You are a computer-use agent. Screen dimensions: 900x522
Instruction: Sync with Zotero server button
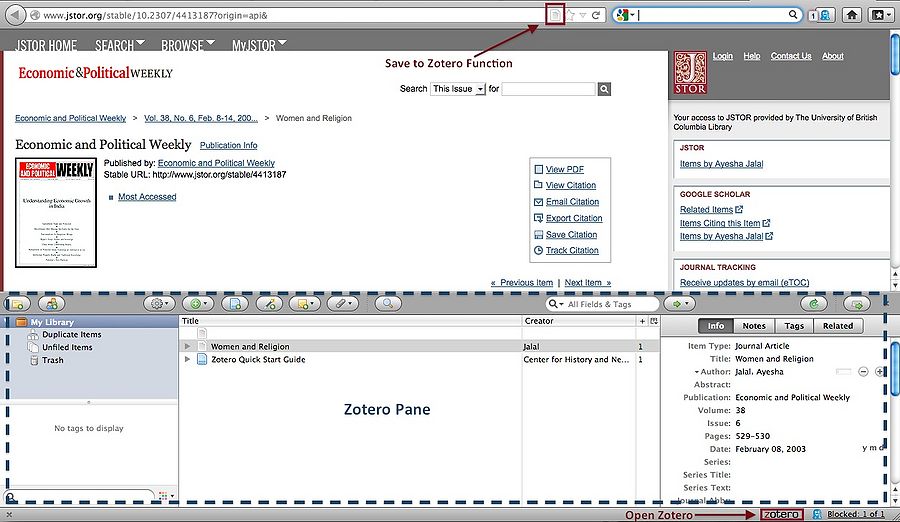pos(814,304)
